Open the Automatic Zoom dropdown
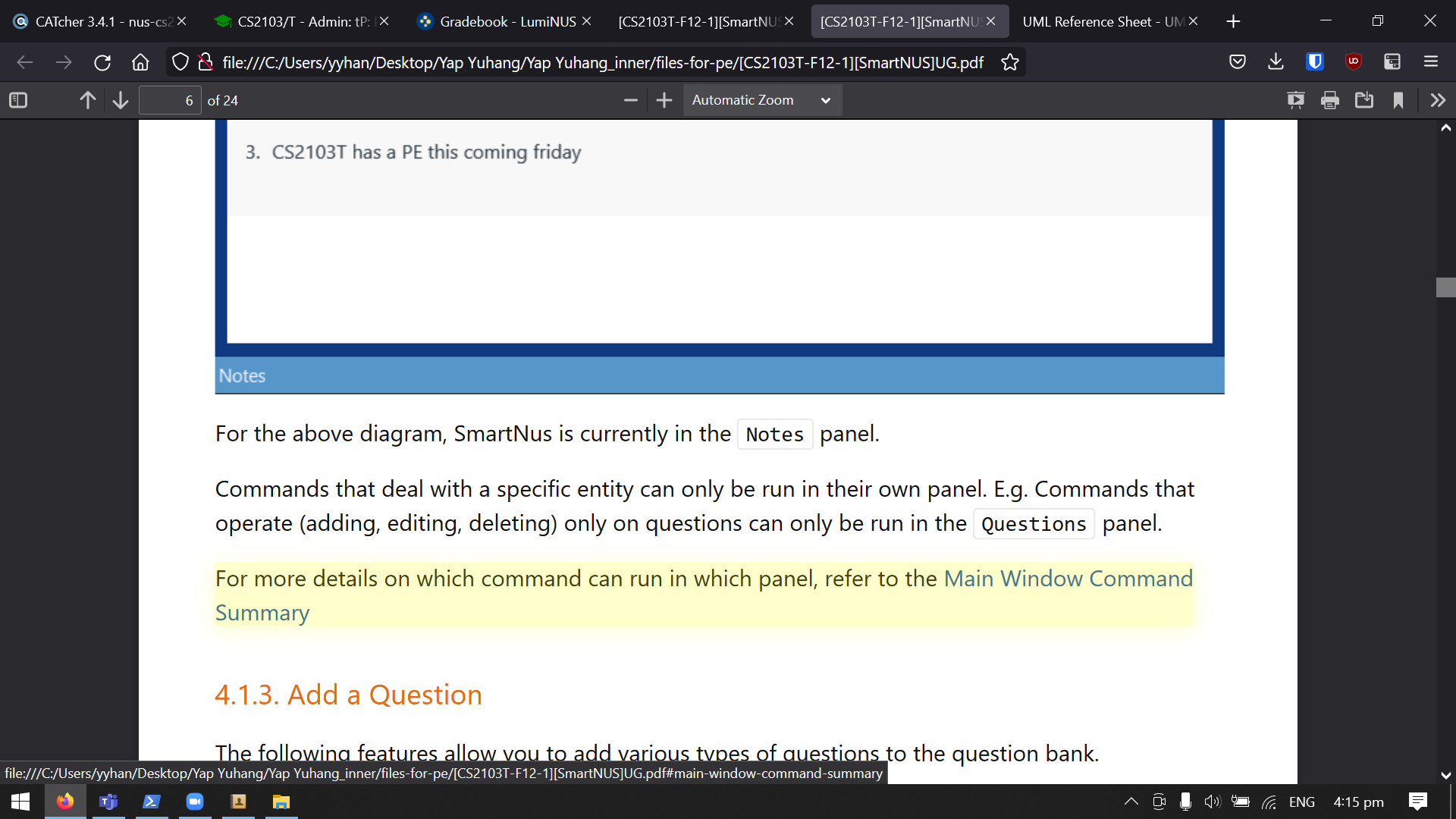This screenshot has width=1456, height=819. coord(761,100)
